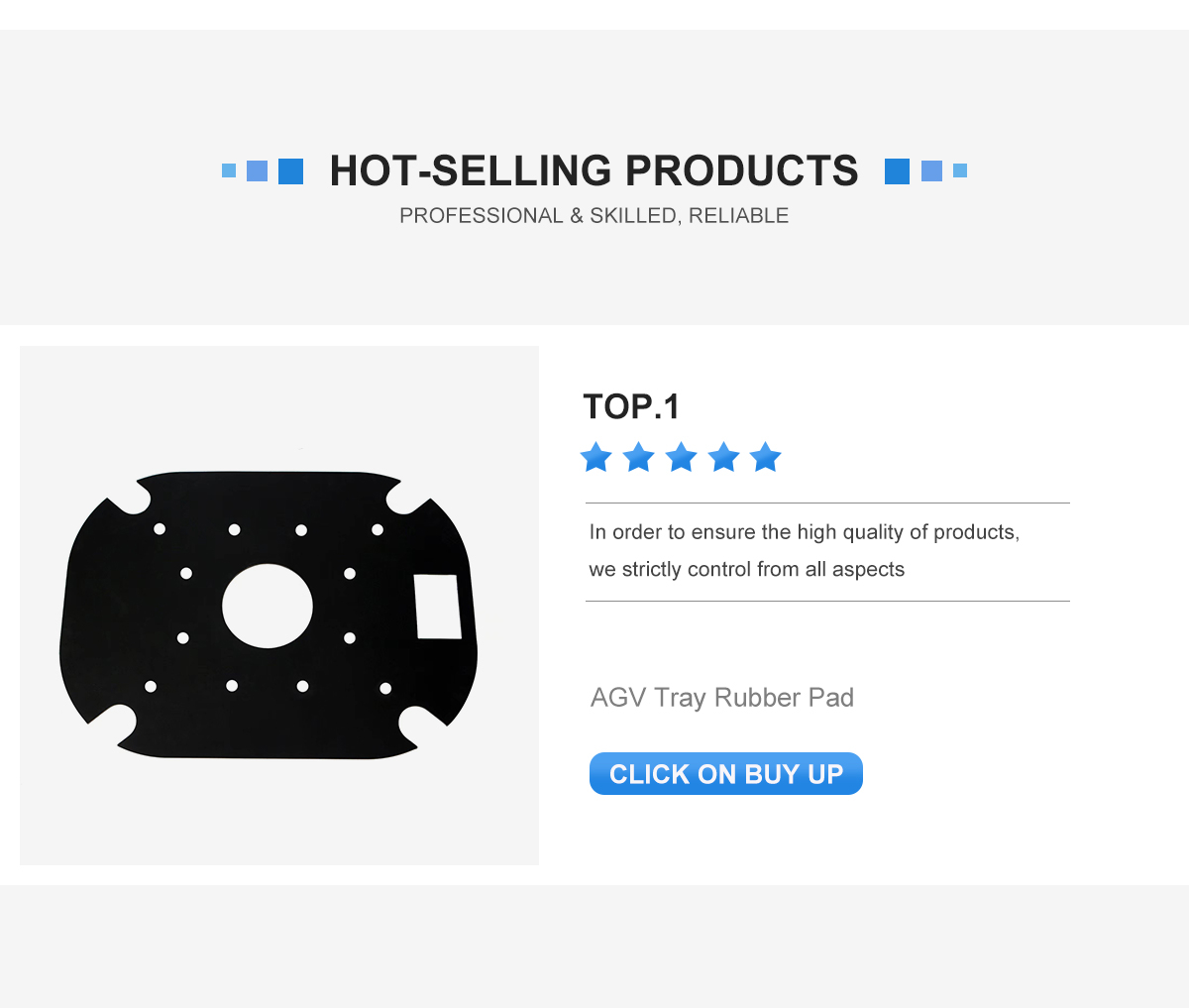Screen dimensions: 1189x1008
Task: Click the rectangular cutout in the rubber pad
Action: coord(438,607)
